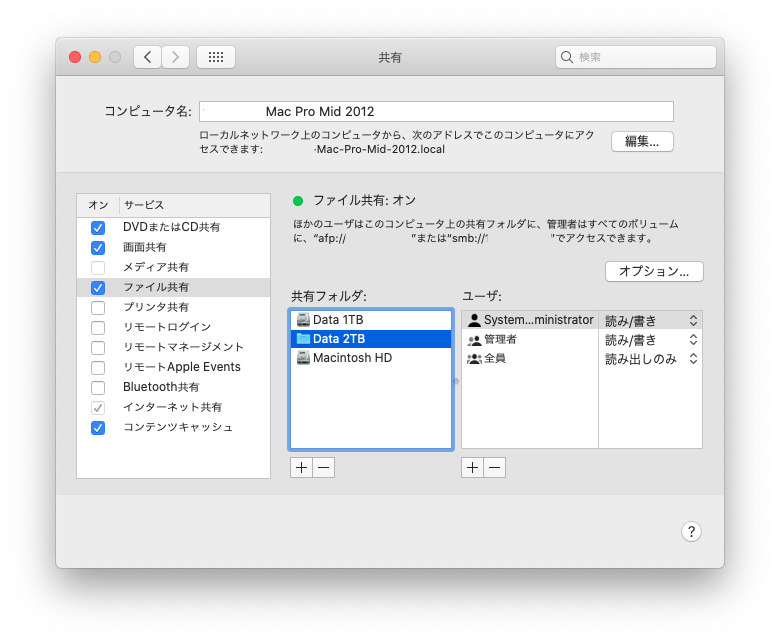Image resolution: width=780 pixels, height=642 pixels.
Task: Go back with the left chevron button
Action: pos(147,57)
